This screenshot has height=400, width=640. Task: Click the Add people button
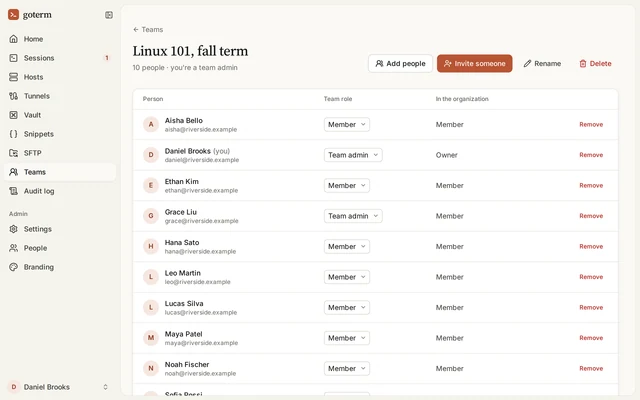click(x=400, y=63)
